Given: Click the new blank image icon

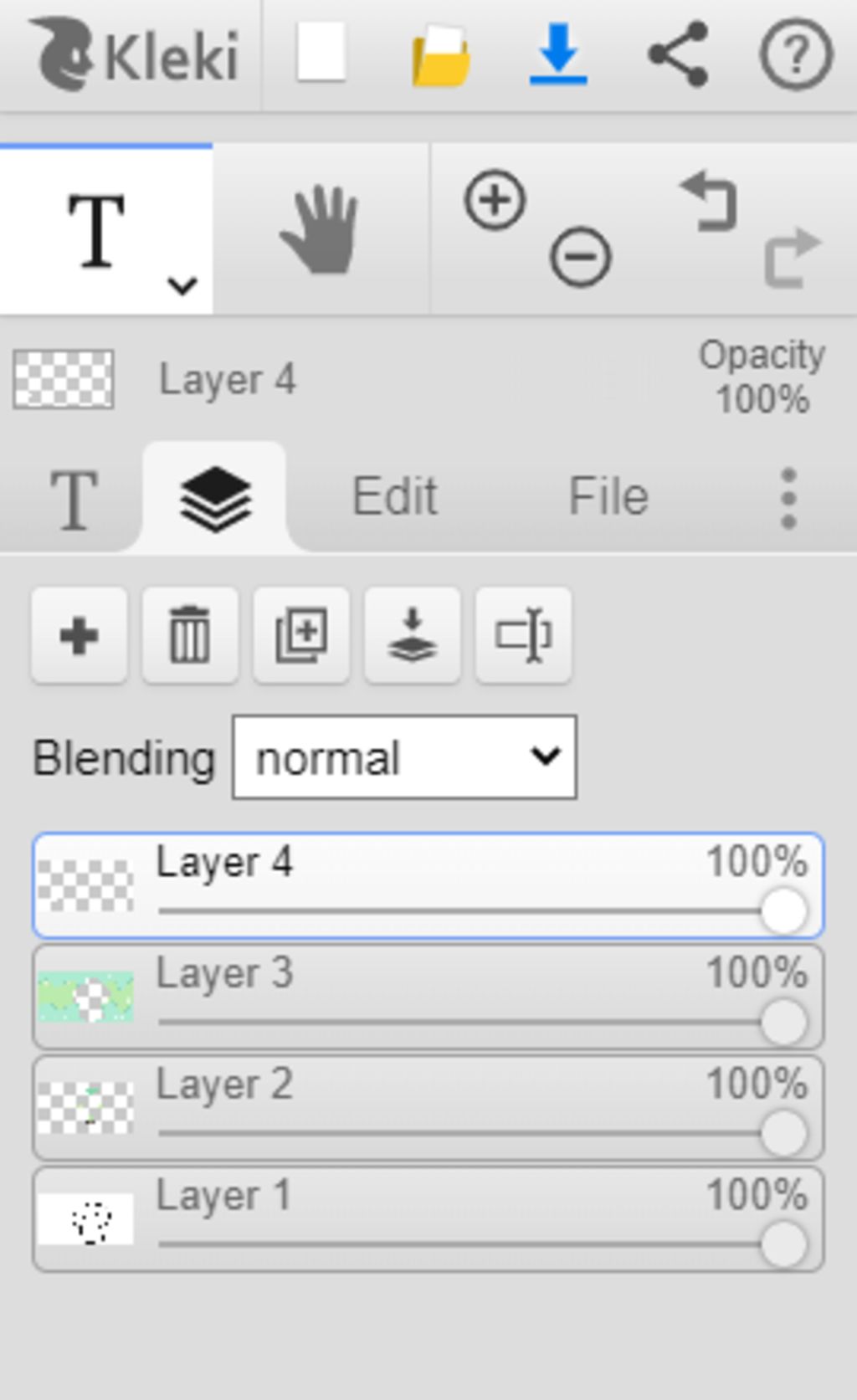Looking at the screenshot, I should [x=321, y=53].
